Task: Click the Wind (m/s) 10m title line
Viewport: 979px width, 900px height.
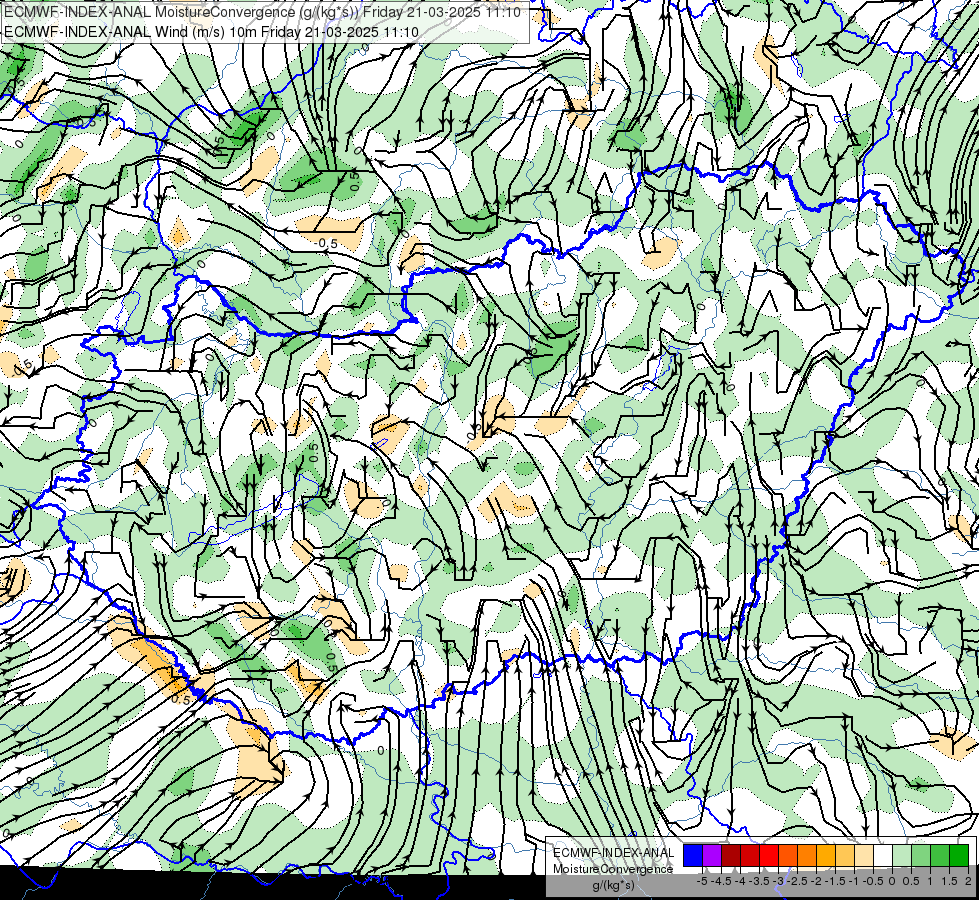Action: point(211,32)
